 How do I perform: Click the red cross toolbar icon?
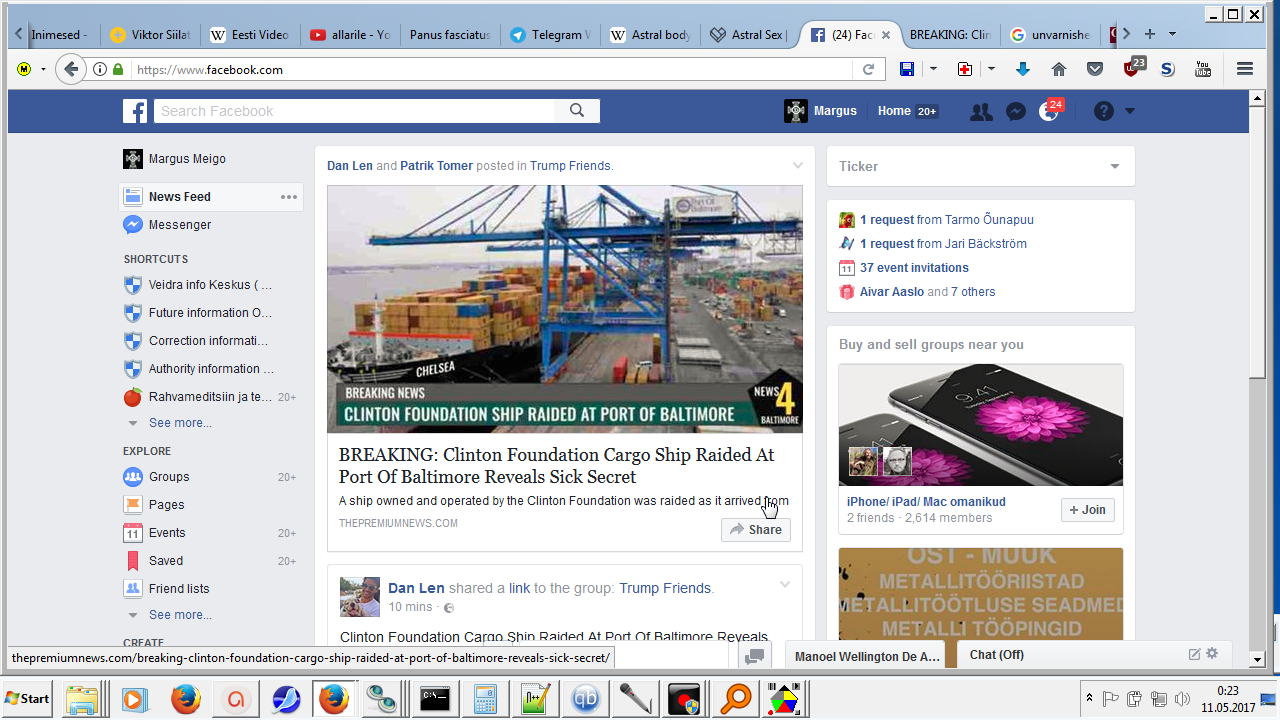point(965,69)
